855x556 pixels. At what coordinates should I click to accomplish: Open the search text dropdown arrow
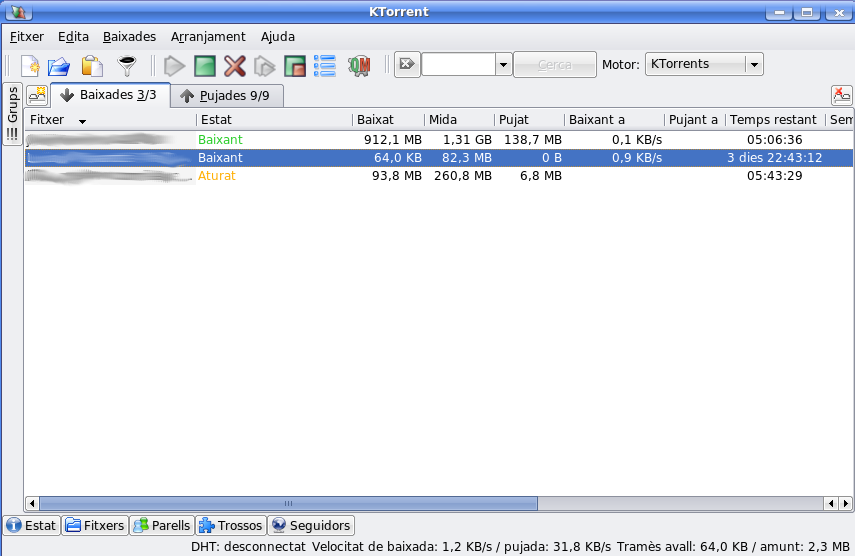coord(503,64)
